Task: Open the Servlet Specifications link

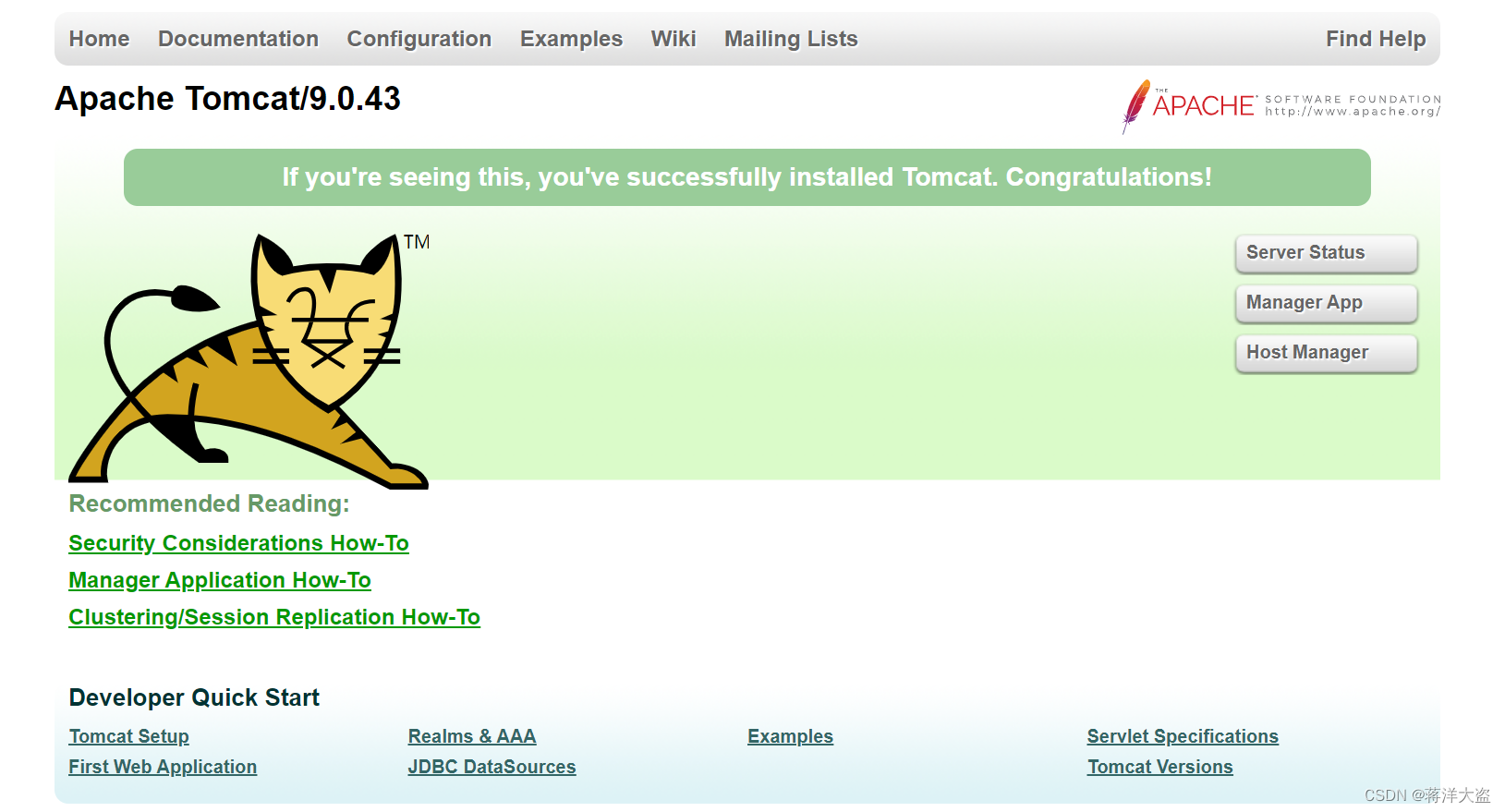Action: coord(1183,736)
